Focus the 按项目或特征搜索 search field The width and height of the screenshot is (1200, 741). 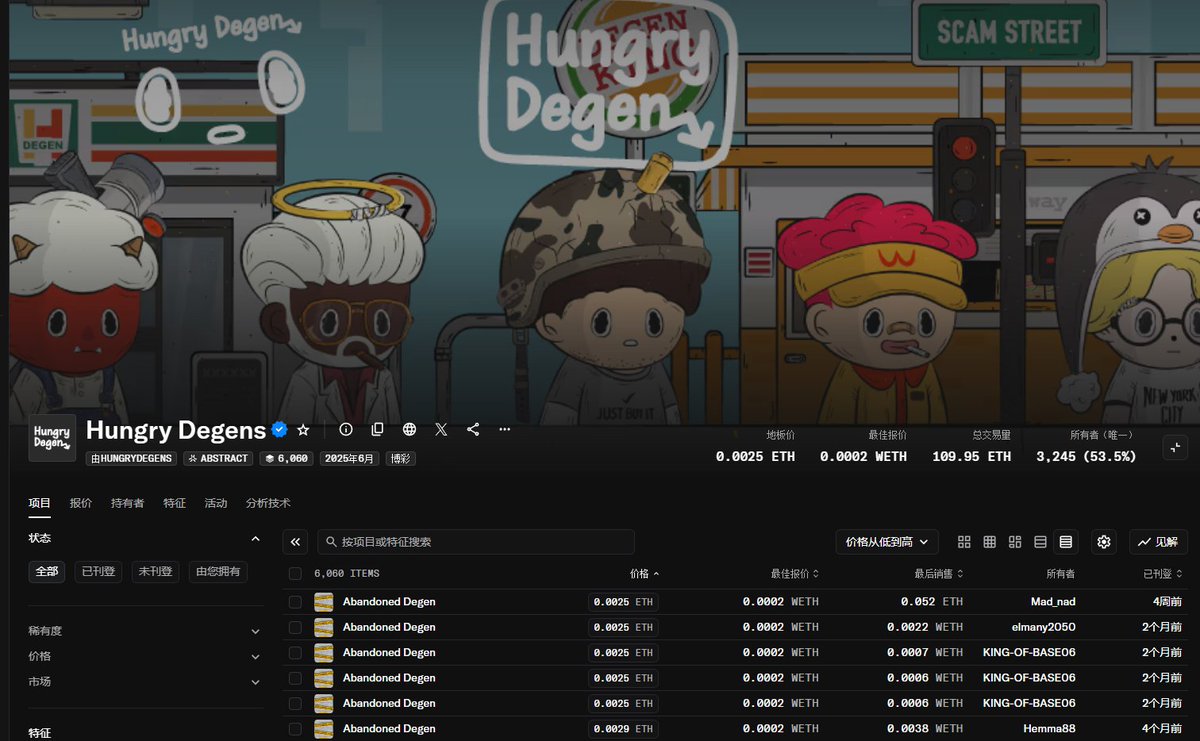[476, 542]
